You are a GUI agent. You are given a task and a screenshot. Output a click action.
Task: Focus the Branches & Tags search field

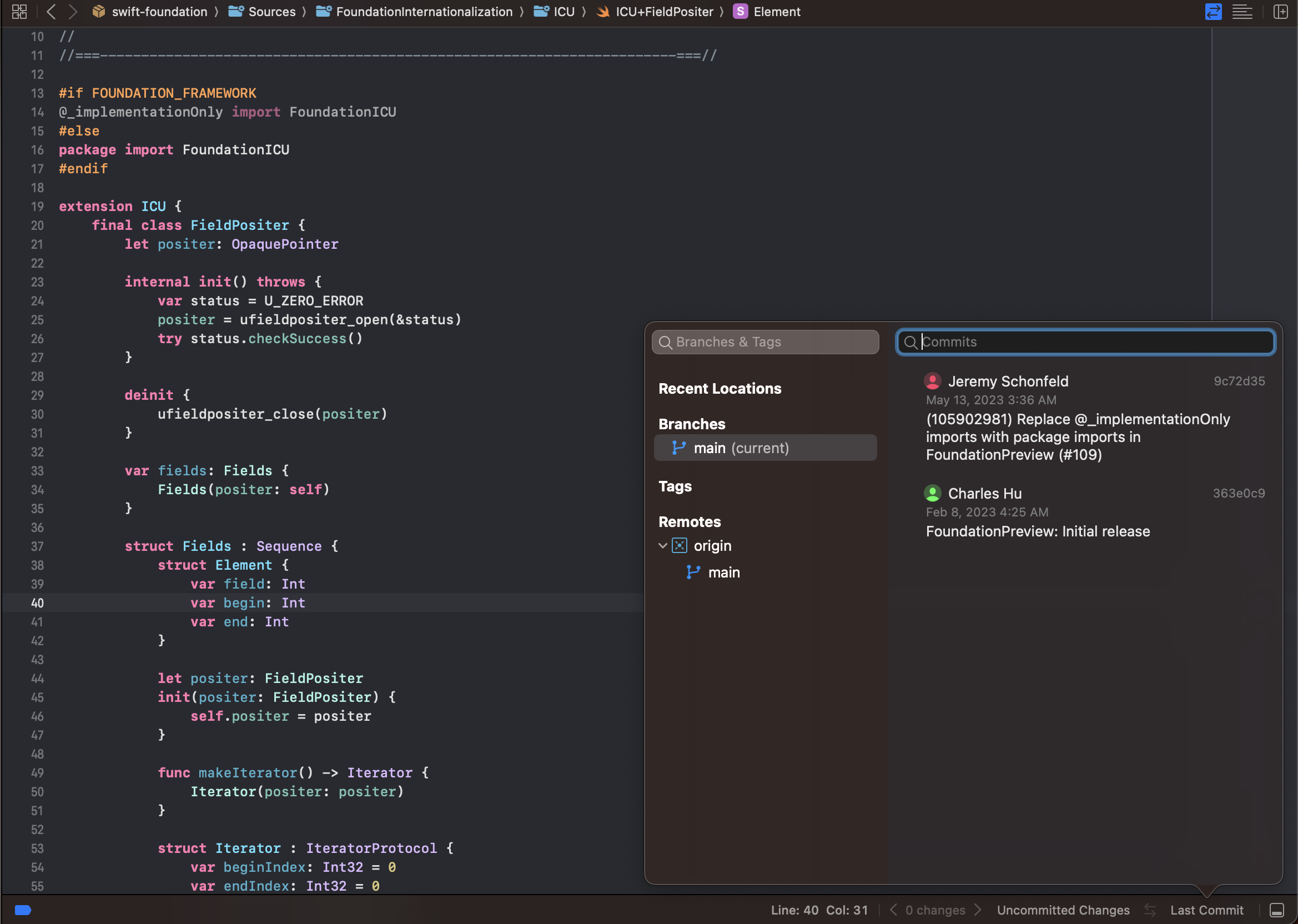(x=765, y=342)
